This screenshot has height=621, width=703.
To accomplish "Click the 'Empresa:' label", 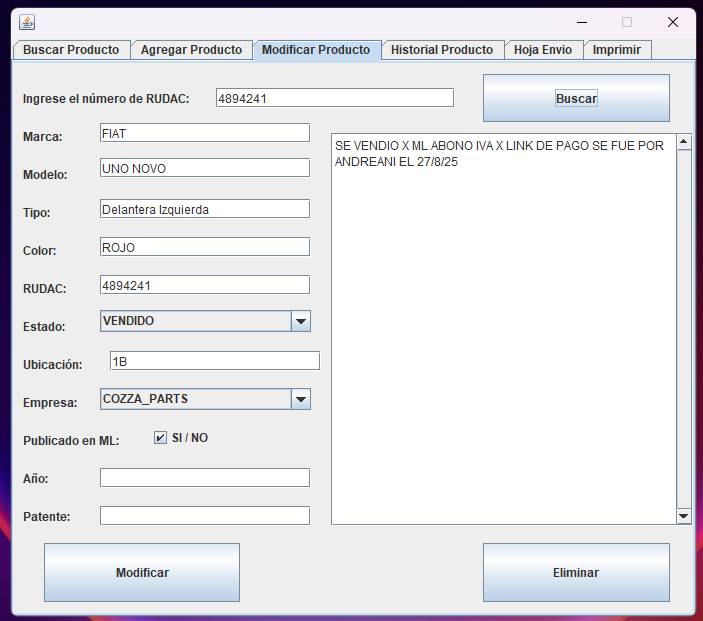I will pyautogui.click(x=50, y=403).
